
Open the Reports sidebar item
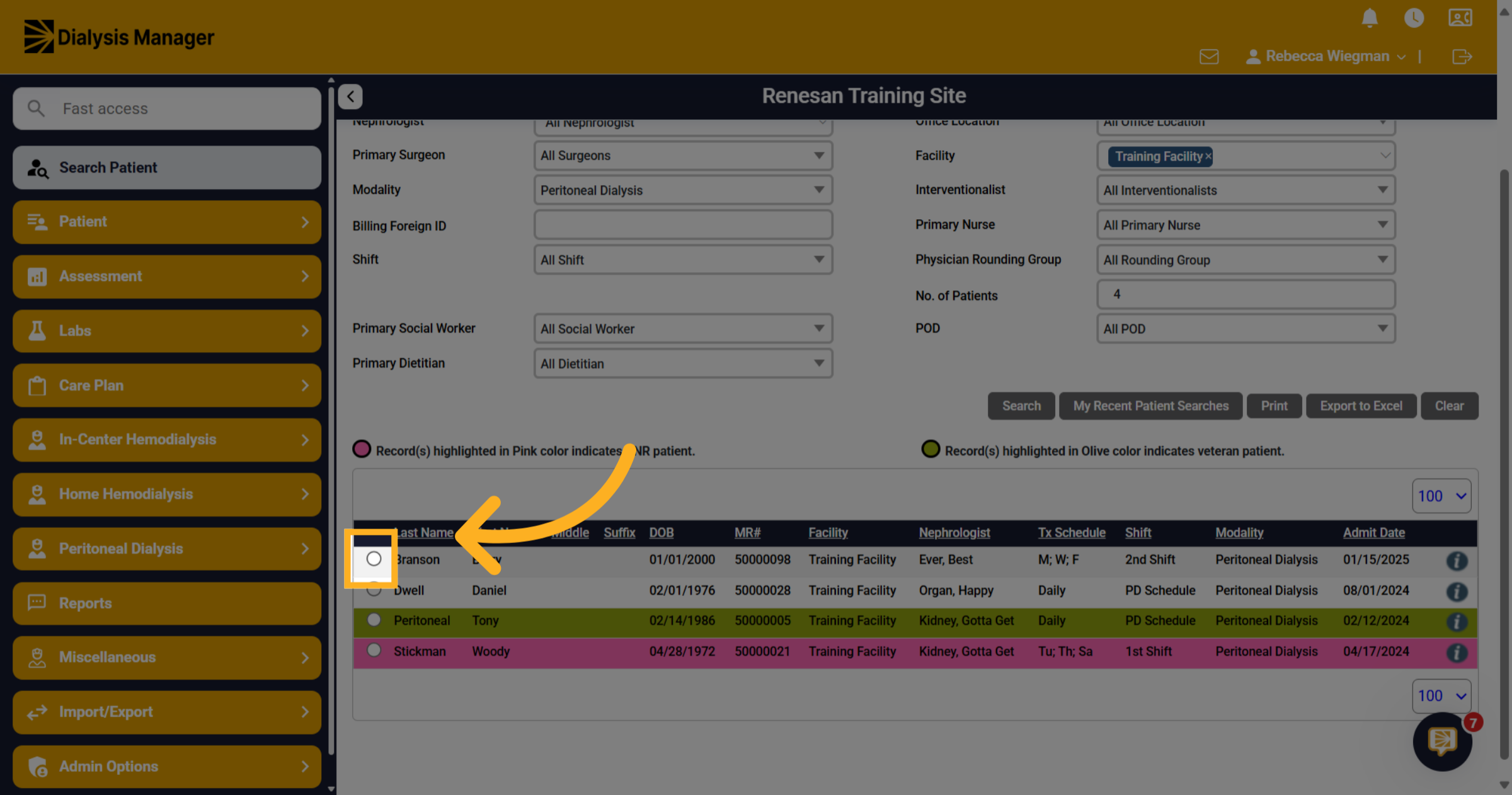167,603
